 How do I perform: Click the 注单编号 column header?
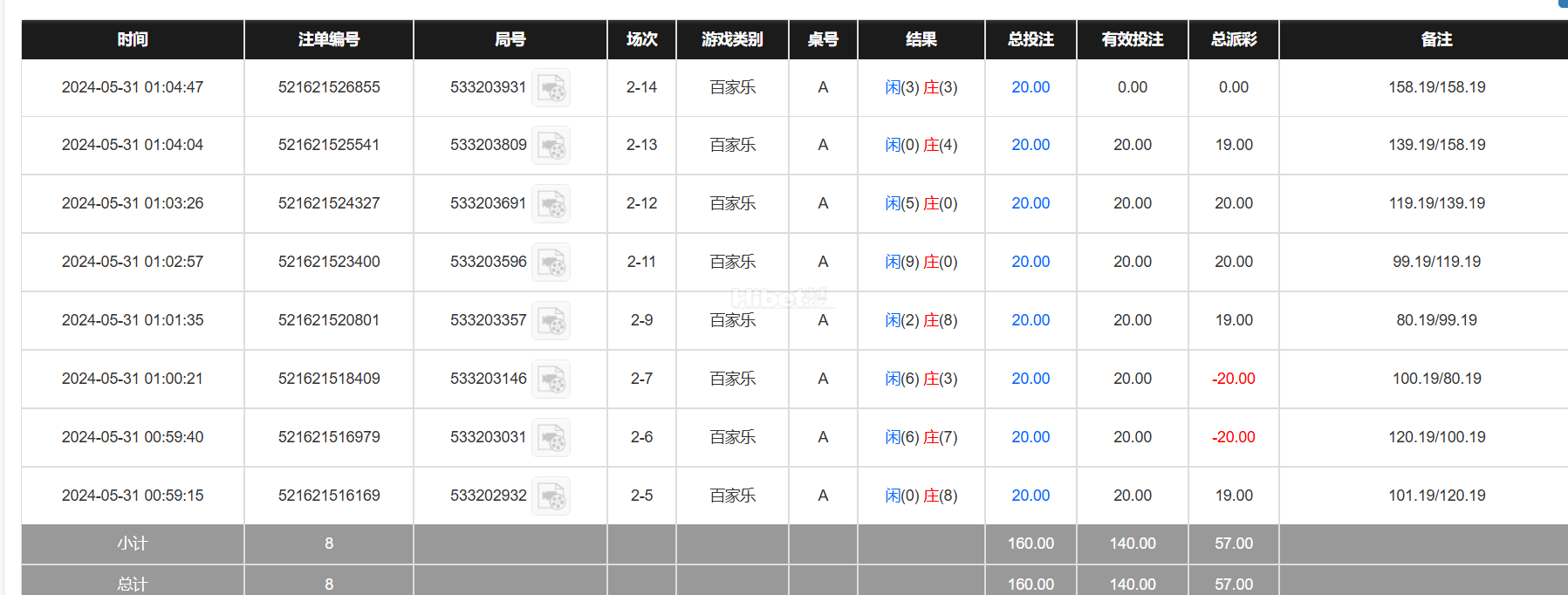[329, 39]
